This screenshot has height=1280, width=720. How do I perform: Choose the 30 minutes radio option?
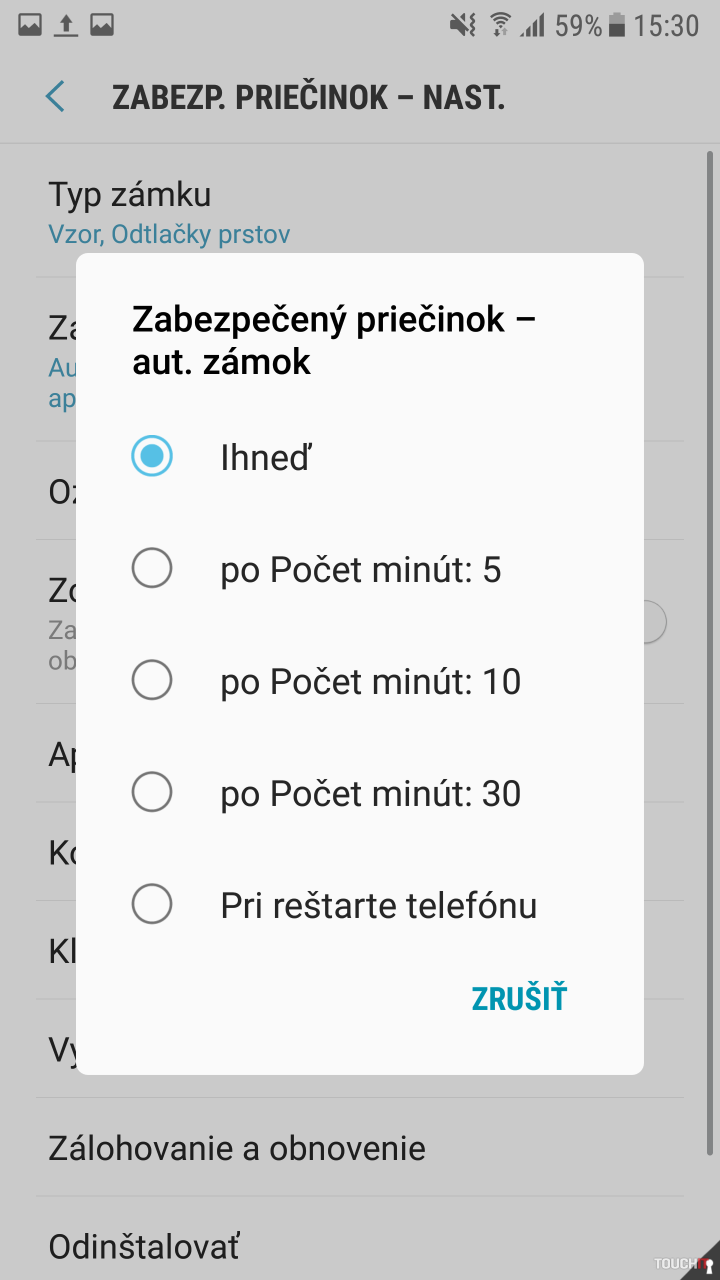[152, 793]
